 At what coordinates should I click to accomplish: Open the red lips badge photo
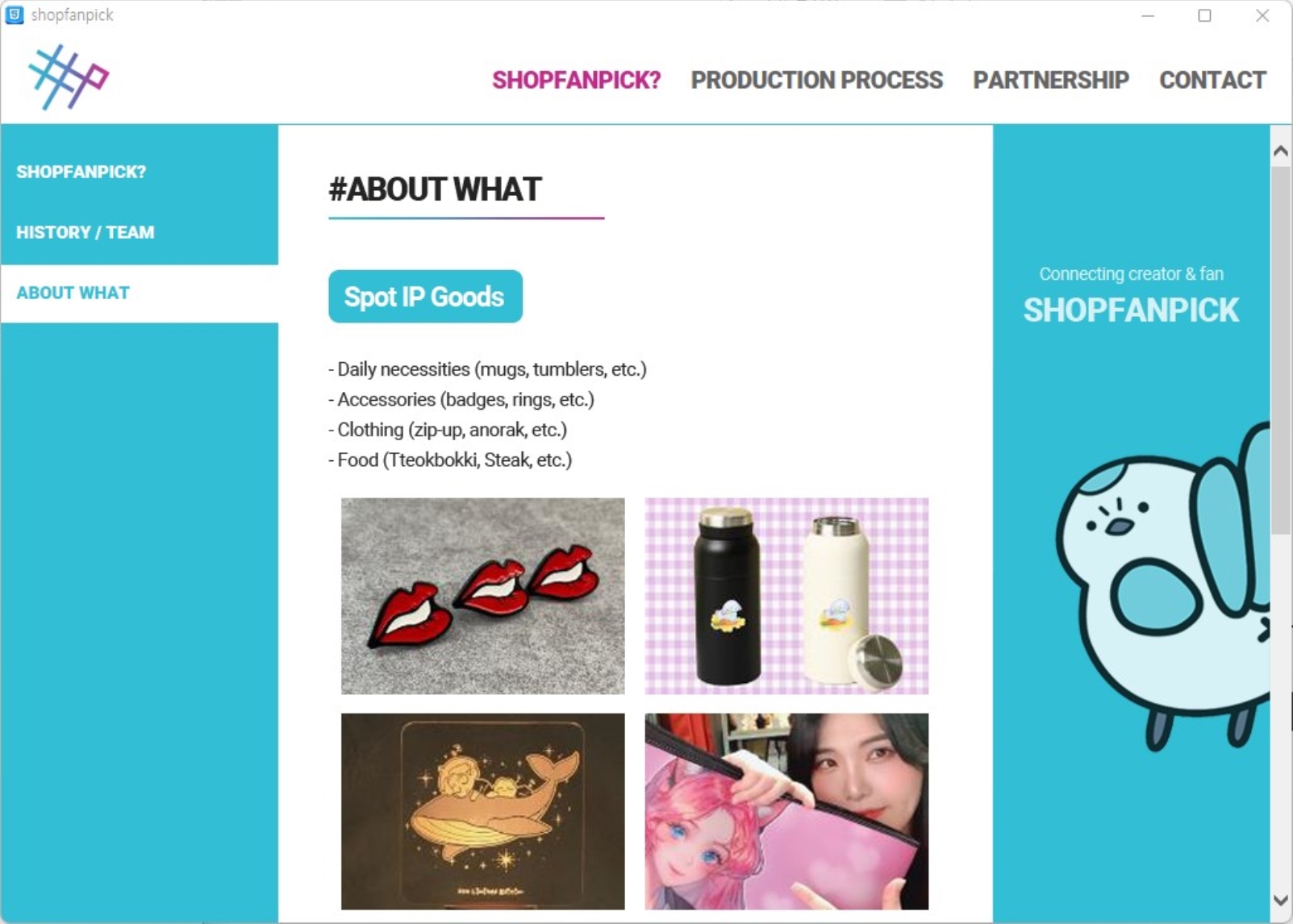(482, 596)
